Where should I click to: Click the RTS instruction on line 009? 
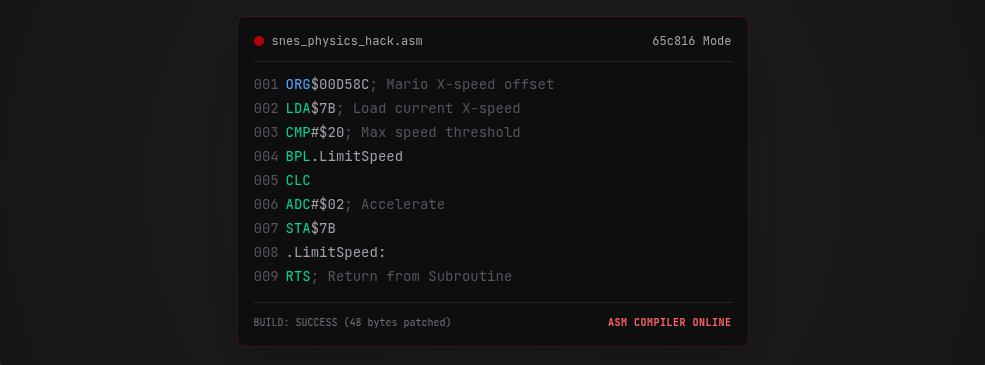[x=298, y=276]
